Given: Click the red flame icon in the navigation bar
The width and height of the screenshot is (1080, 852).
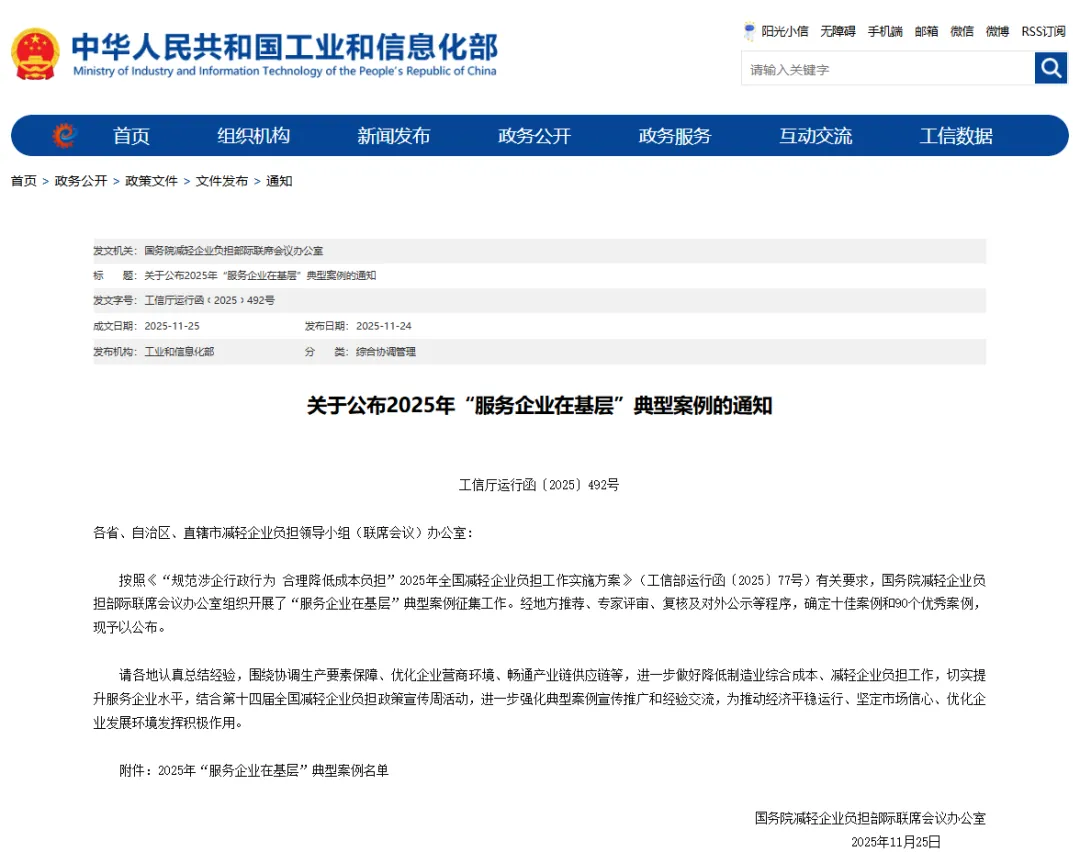Looking at the screenshot, I should [62, 136].
